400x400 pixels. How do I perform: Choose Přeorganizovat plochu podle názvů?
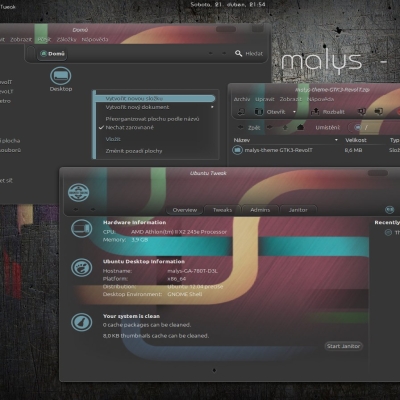152,119
